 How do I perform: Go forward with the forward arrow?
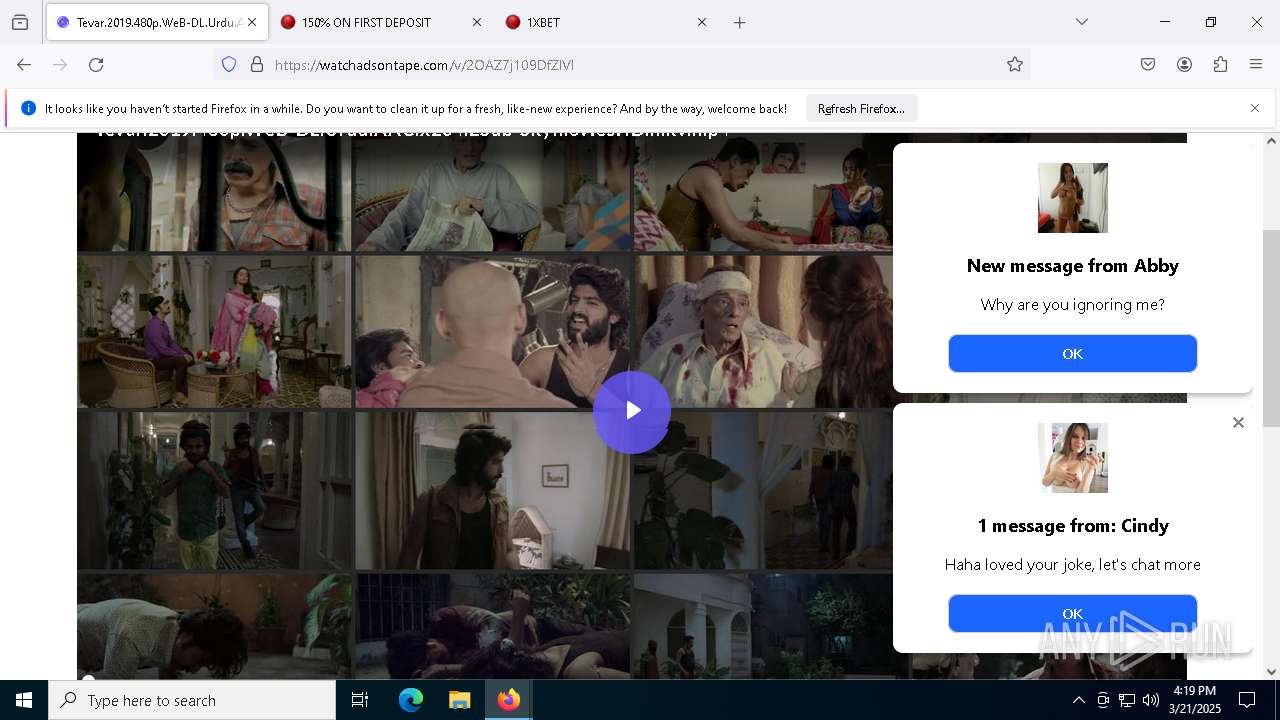tap(60, 64)
